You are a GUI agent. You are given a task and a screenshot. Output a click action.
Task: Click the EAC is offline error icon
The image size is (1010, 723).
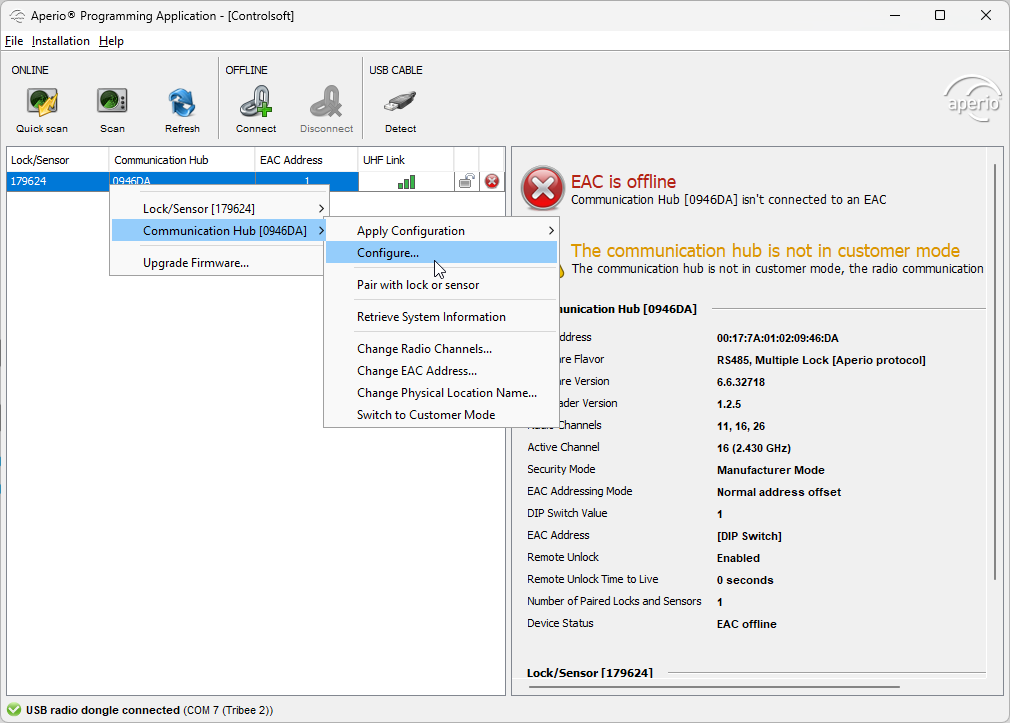(542, 189)
